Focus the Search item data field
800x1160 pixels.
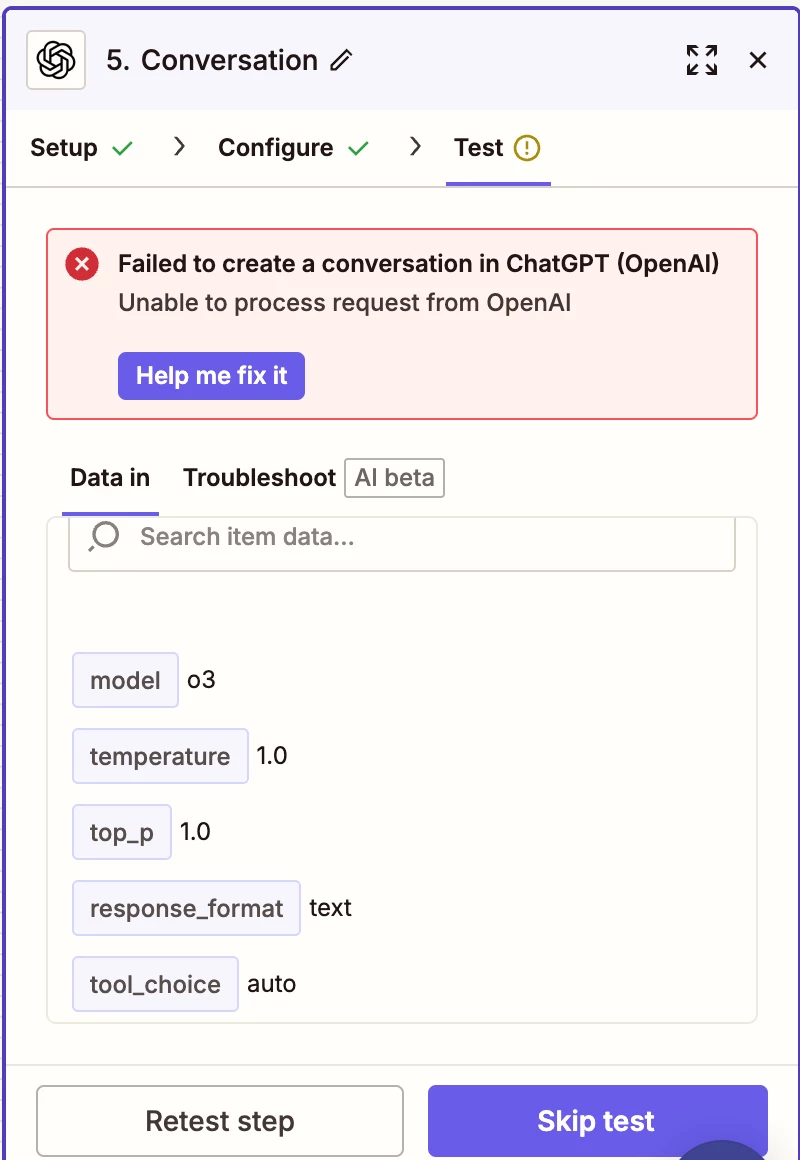pyautogui.click(x=402, y=537)
